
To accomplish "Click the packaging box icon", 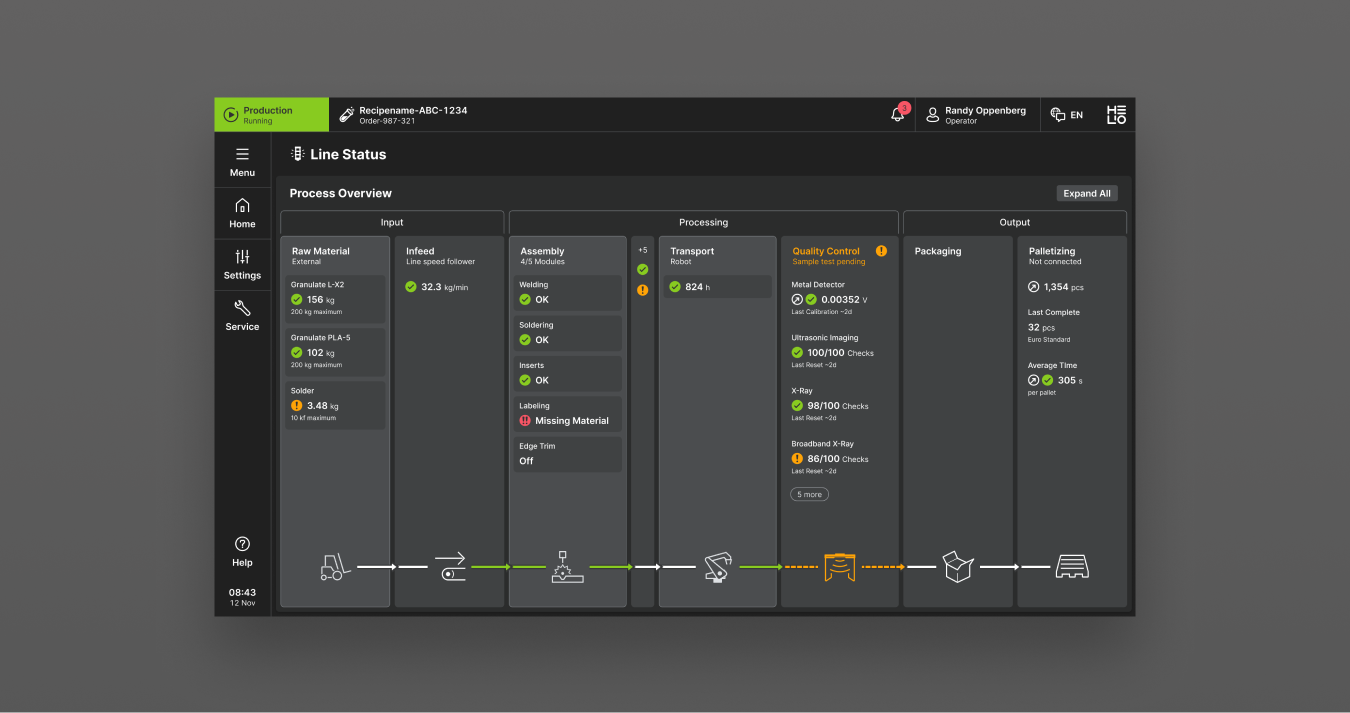I will 957,567.
